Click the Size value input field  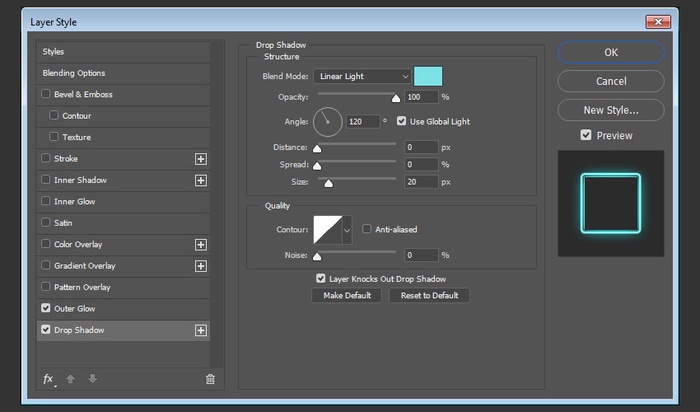pos(421,182)
